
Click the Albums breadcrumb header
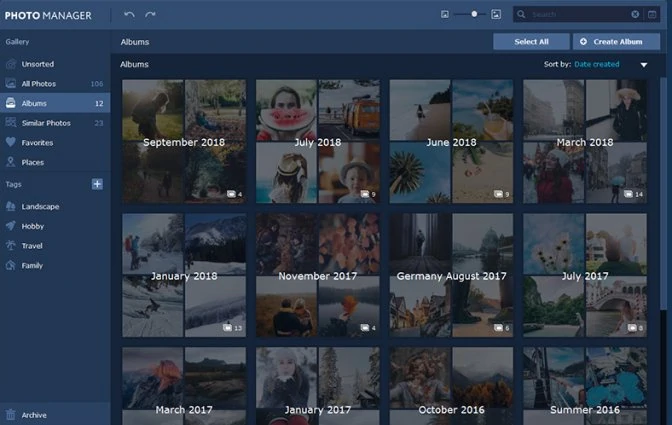click(135, 42)
